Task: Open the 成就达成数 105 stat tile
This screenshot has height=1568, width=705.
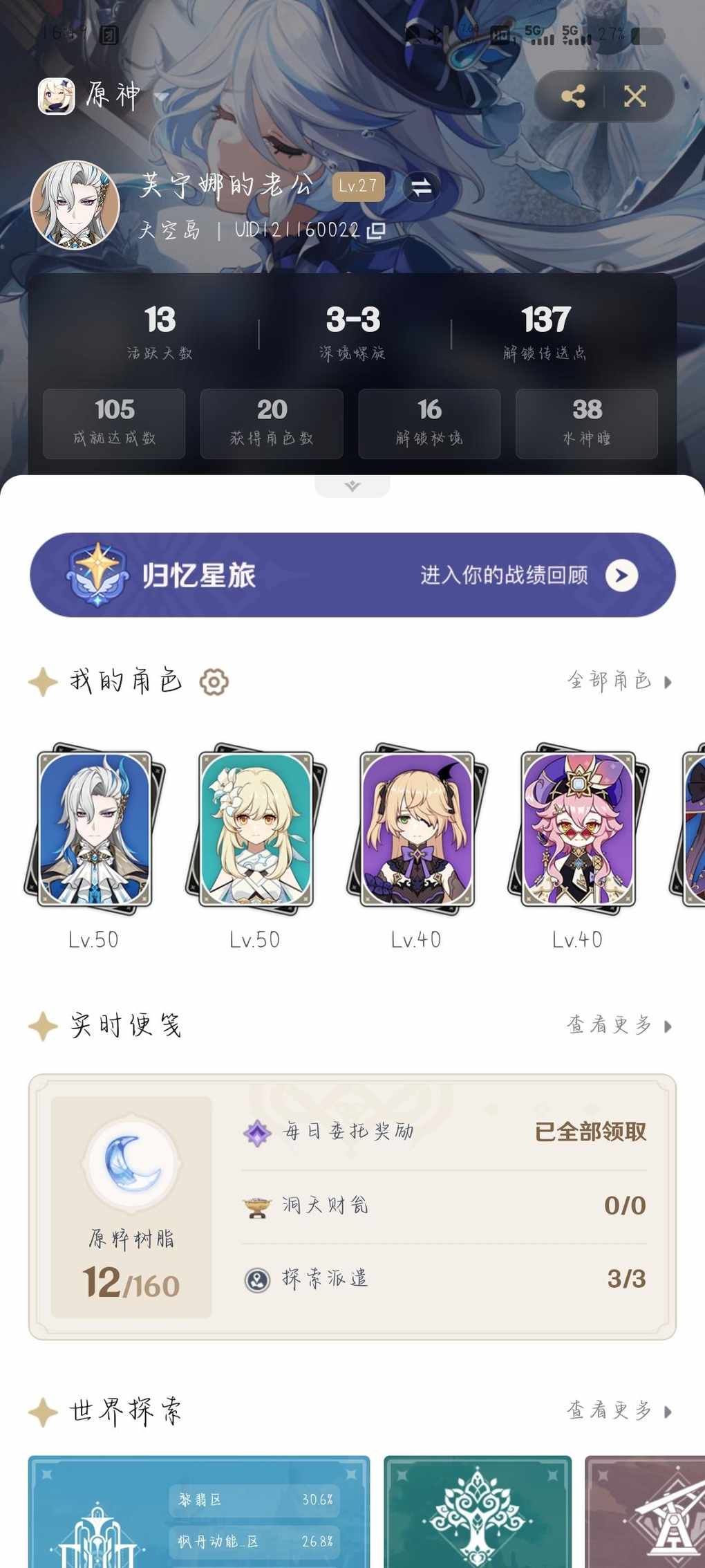Action: pyautogui.click(x=114, y=423)
